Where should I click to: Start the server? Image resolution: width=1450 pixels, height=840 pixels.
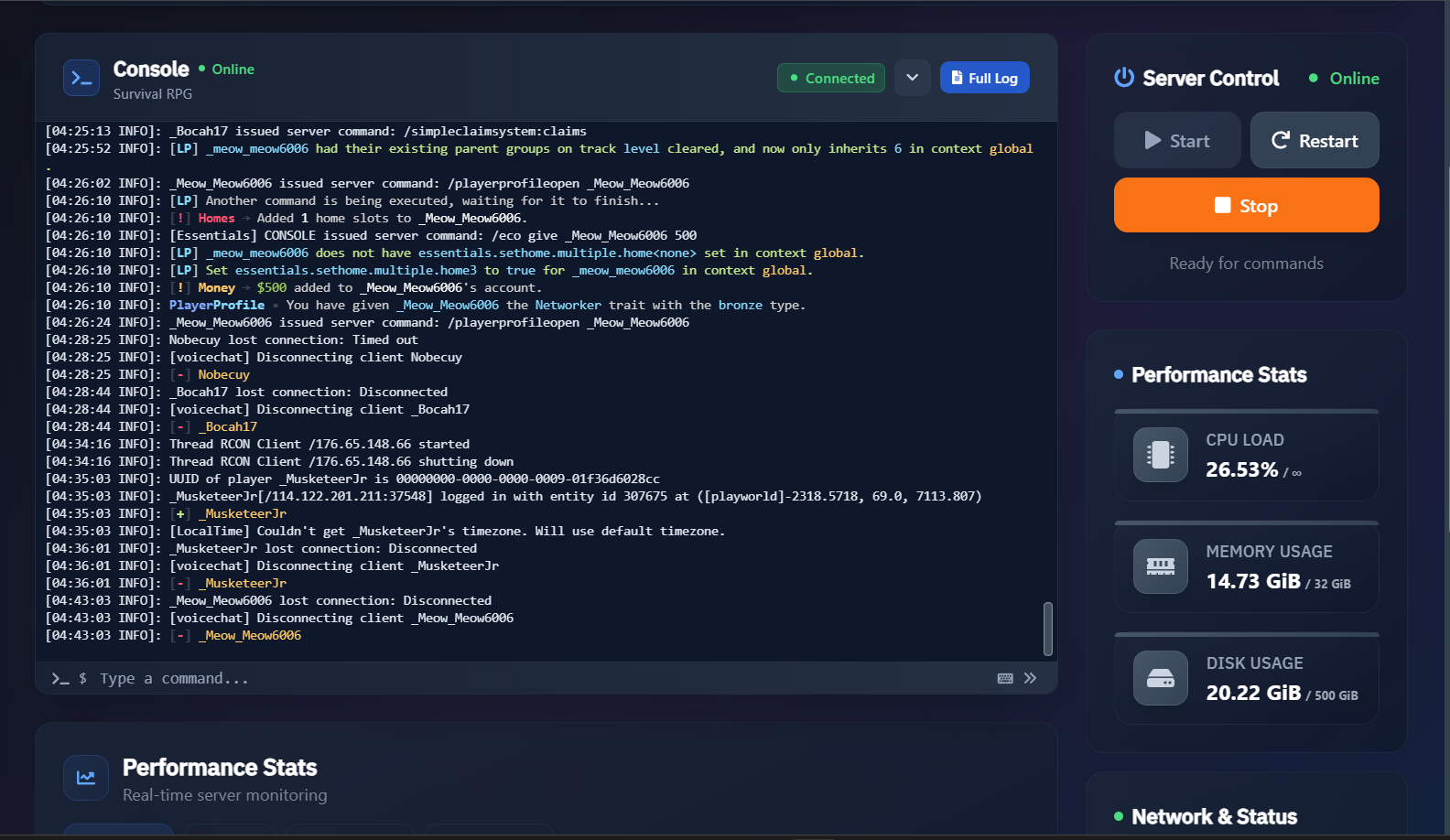pos(1177,140)
